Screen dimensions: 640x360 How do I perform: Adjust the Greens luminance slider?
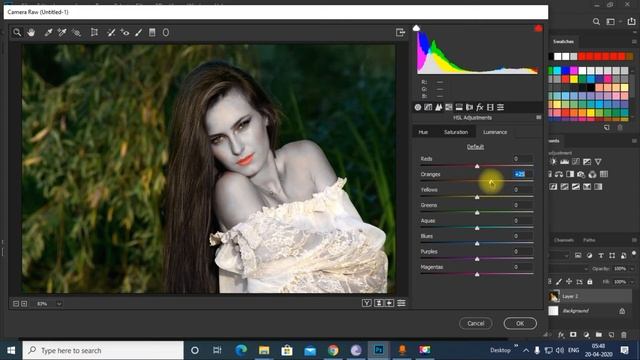(477, 212)
